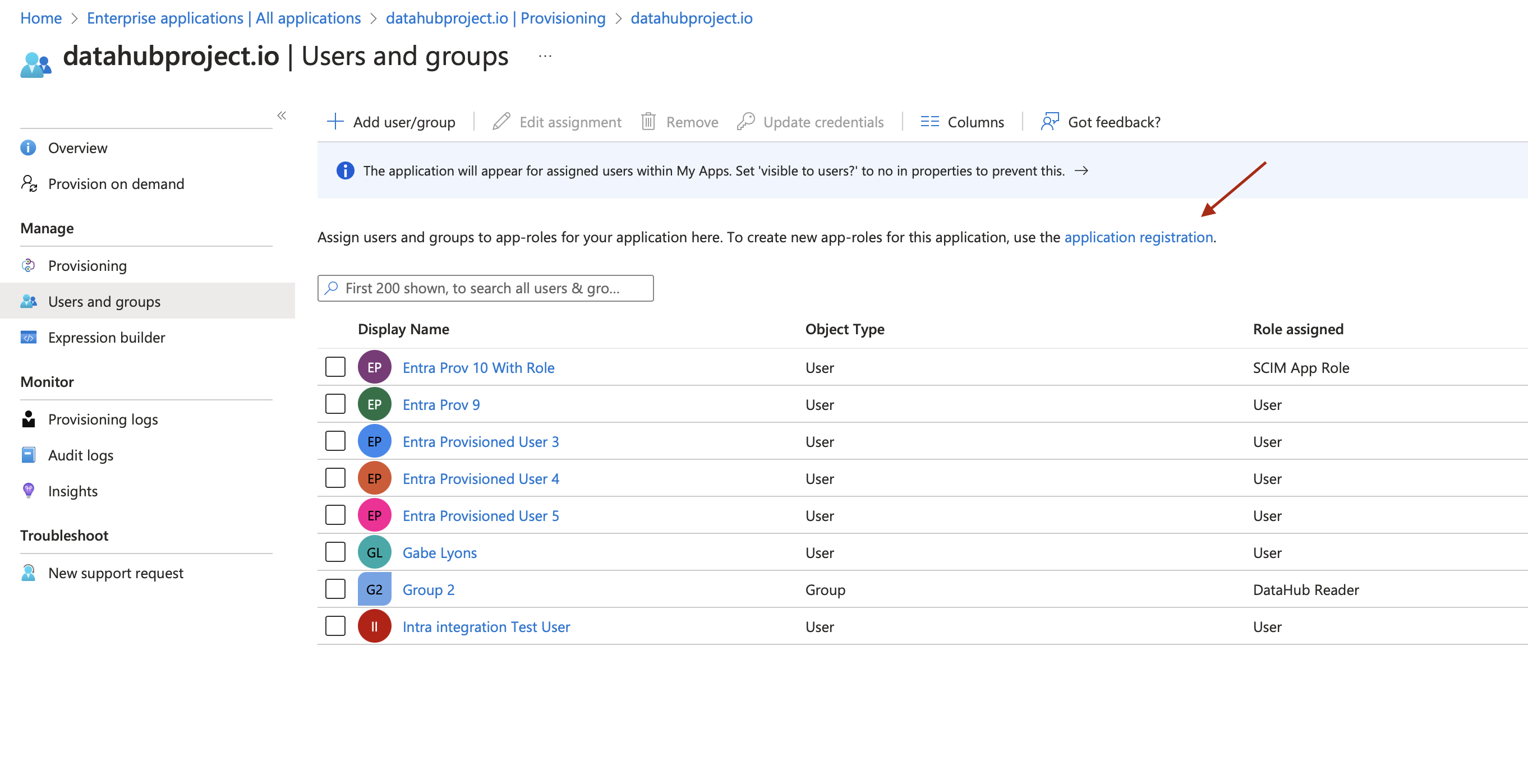1528x784 pixels.
Task: Open the Insights lightbulb icon
Action: click(x=28, y=491)
